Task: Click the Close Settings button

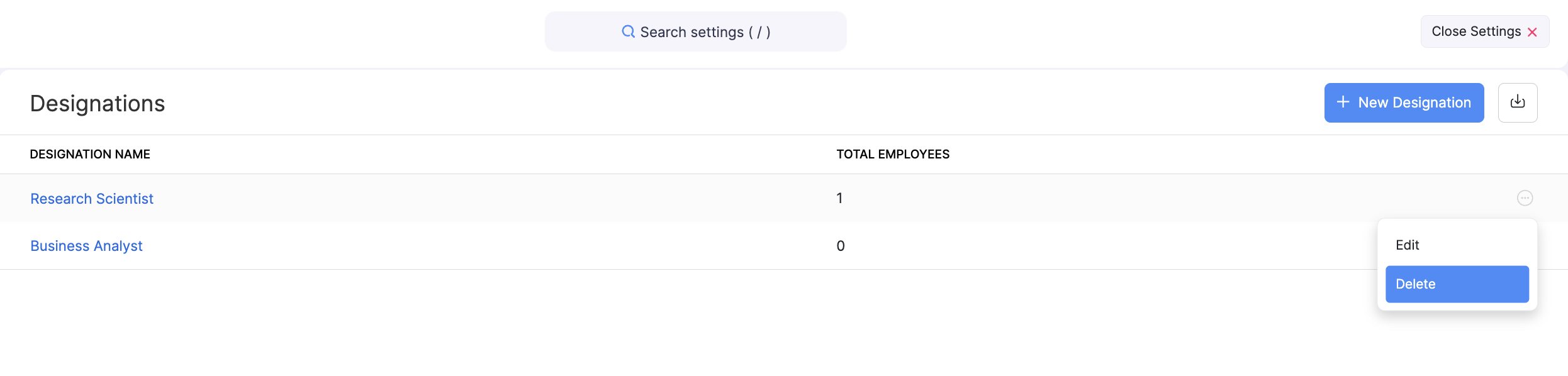Action: pos(1476,31)
